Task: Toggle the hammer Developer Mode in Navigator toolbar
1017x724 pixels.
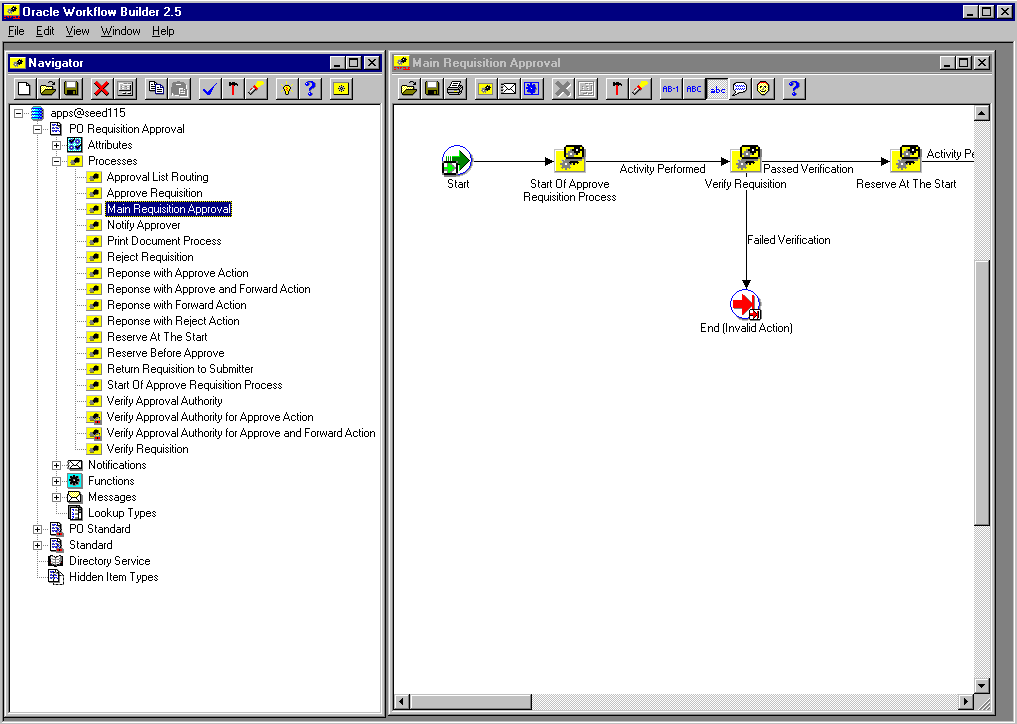Action: [x=233, y=89]
